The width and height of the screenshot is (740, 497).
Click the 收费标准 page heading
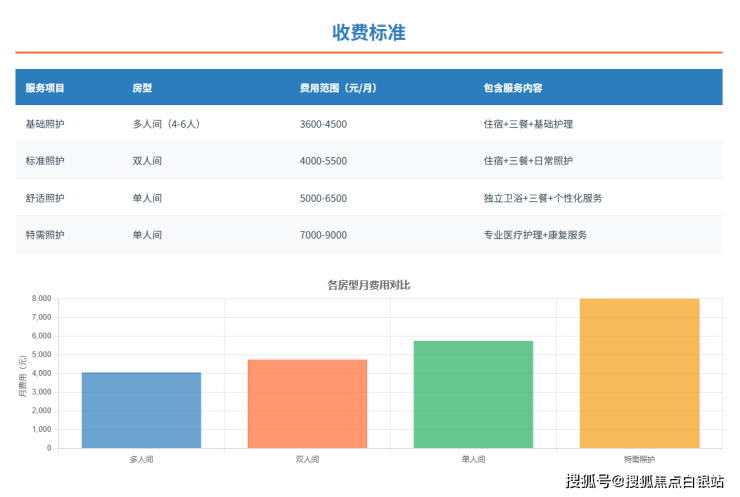point(369,32)
